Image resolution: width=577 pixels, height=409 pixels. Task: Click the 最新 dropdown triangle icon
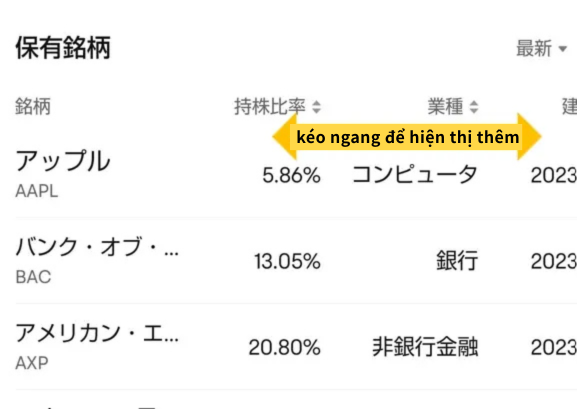[562, 49]
